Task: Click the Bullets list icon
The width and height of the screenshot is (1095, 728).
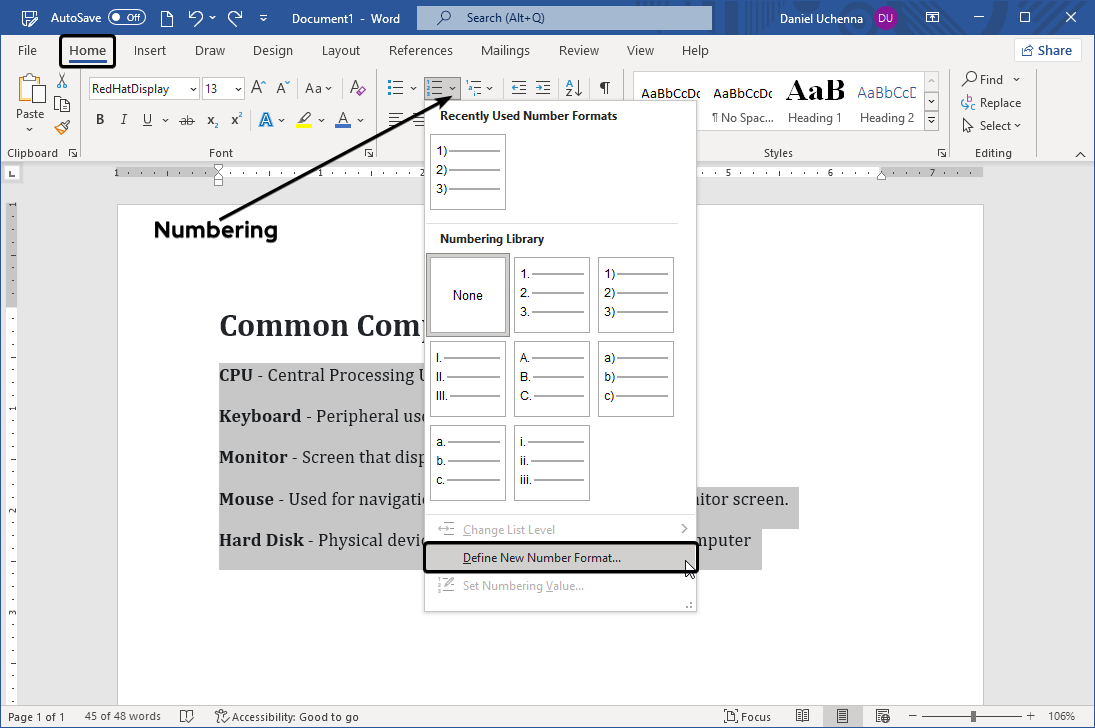Action: tap(395, 88)
